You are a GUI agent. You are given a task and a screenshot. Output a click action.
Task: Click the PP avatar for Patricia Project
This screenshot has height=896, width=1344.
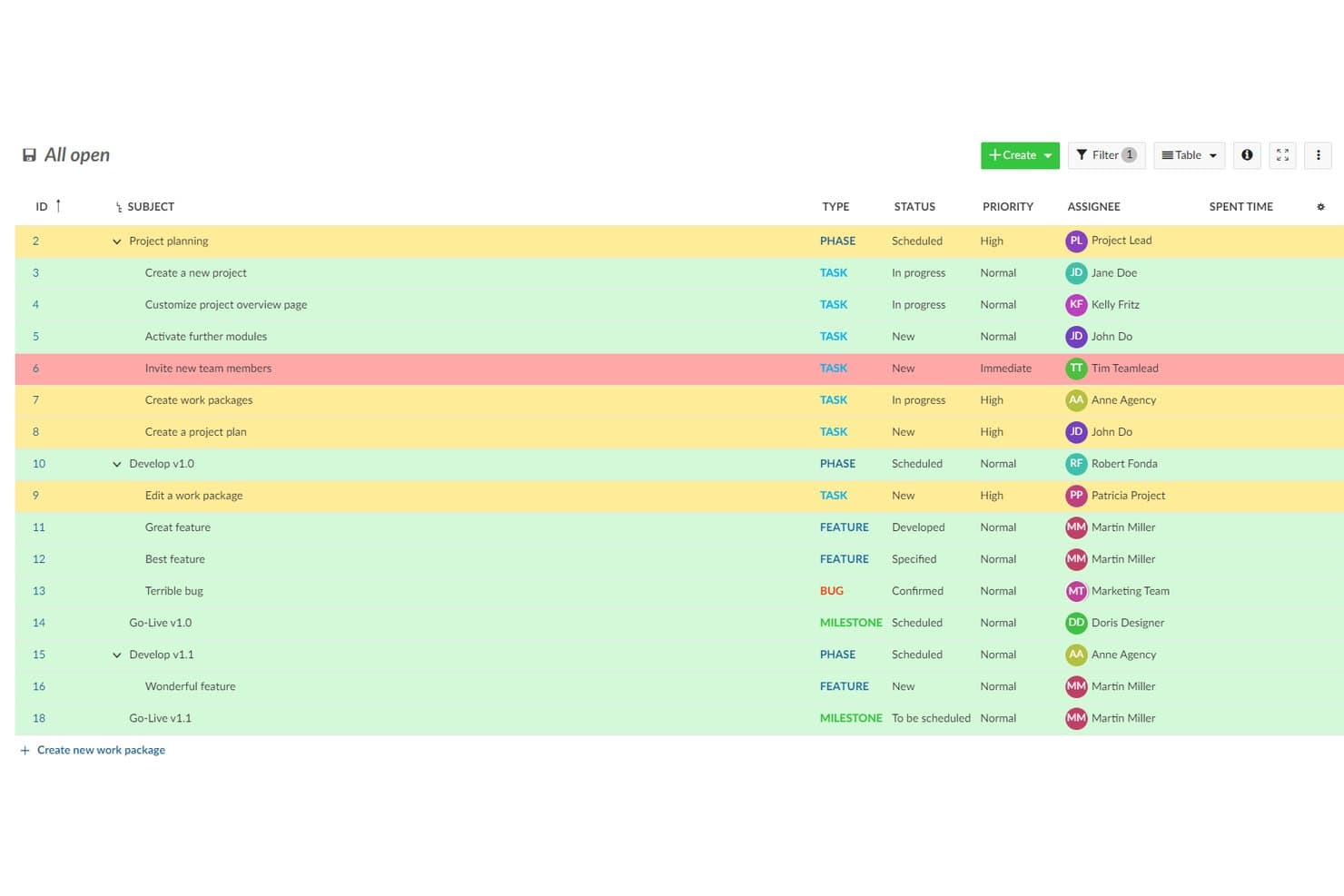(1076, 495)
